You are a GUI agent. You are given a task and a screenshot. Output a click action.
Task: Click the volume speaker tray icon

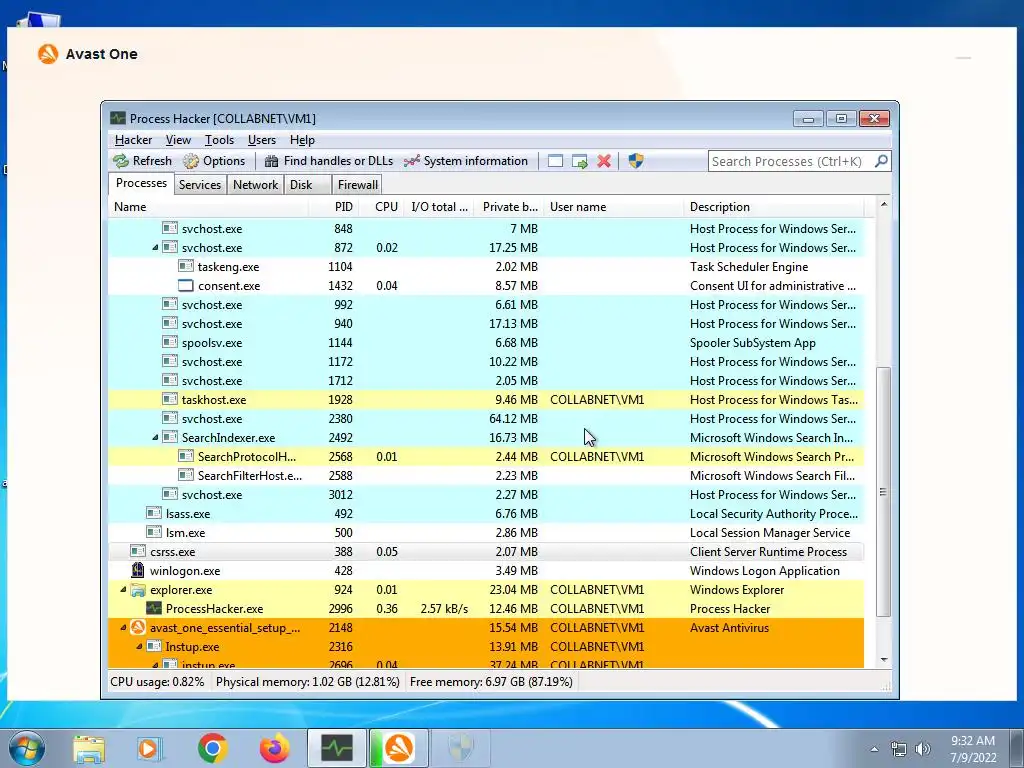pyautogui.click(x=923, y=749)
